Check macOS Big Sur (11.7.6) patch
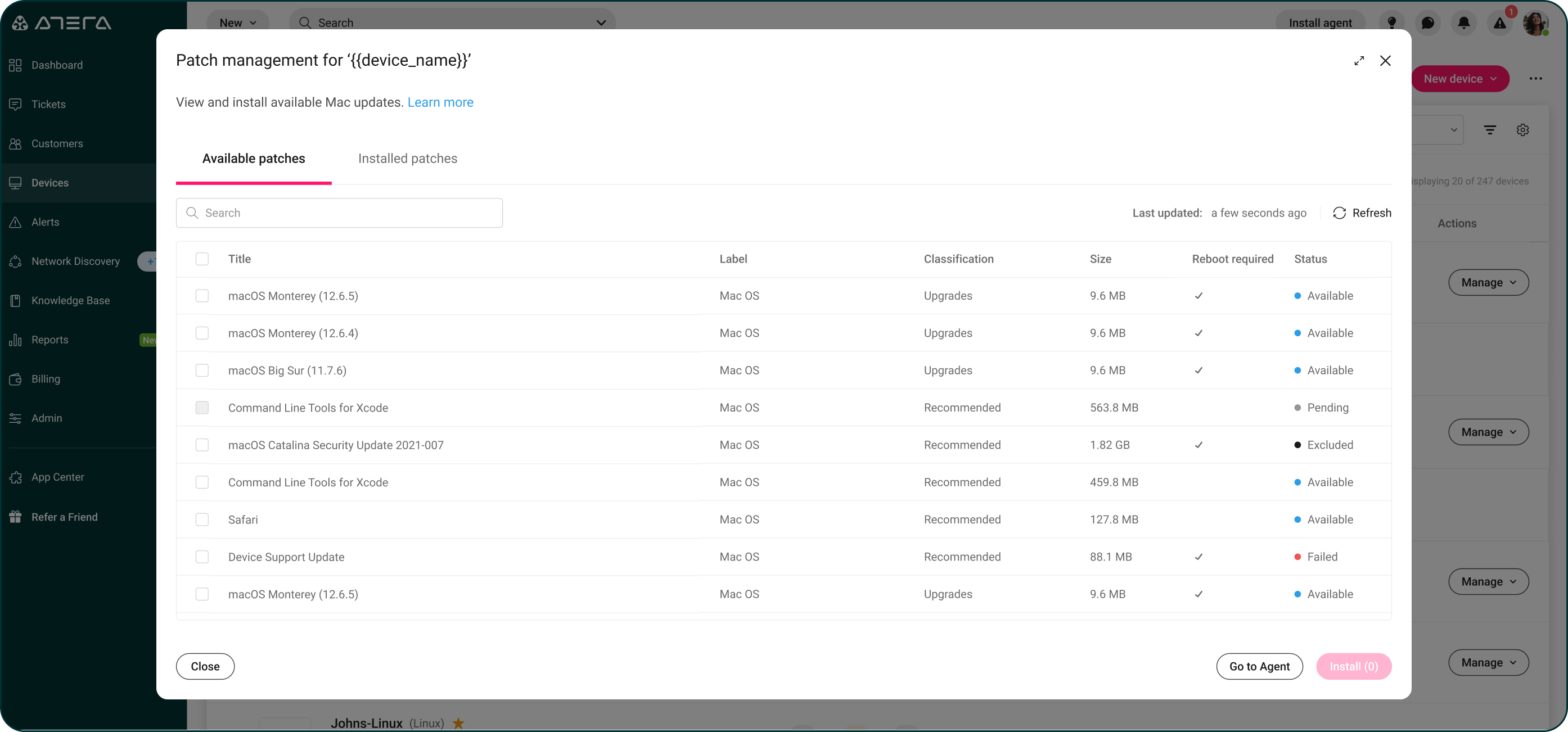Screen dimensions: 1568x732 coord(202,370)
